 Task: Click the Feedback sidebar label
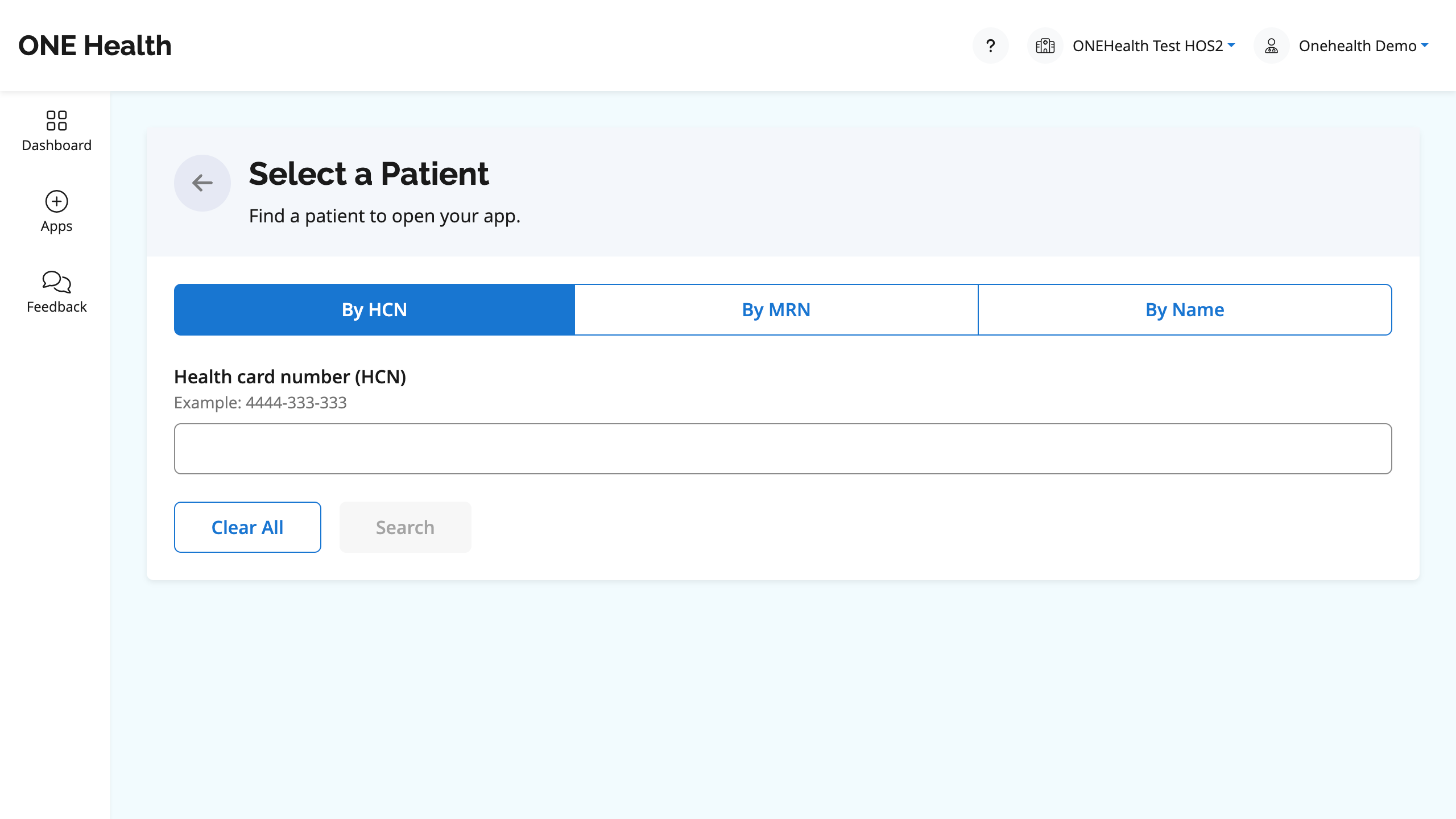click(56, 307)
